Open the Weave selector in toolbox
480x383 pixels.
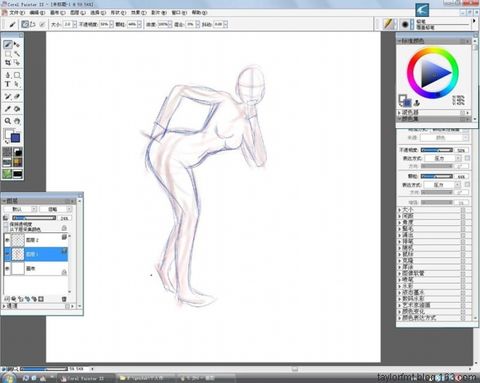click(18, 163)
